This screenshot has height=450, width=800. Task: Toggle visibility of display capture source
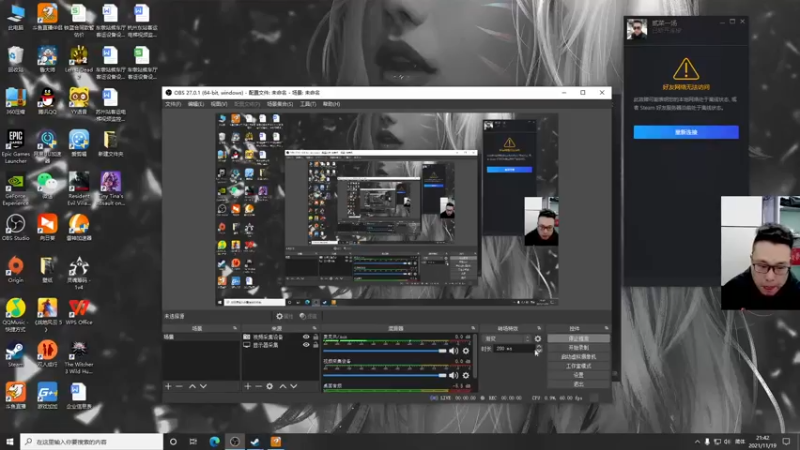[x=306, y=345]
